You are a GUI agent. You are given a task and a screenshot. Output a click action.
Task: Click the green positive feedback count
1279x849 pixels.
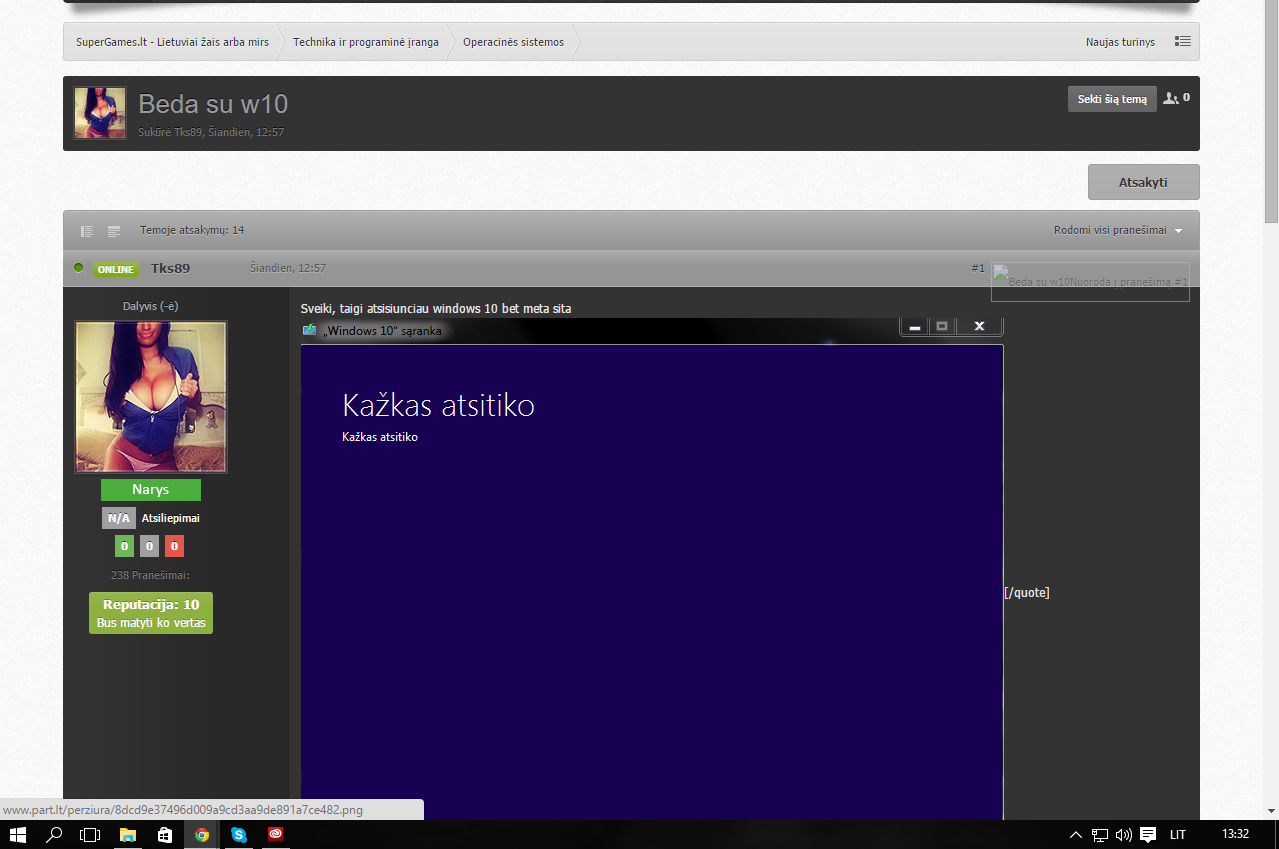click(x=124, y=546)
